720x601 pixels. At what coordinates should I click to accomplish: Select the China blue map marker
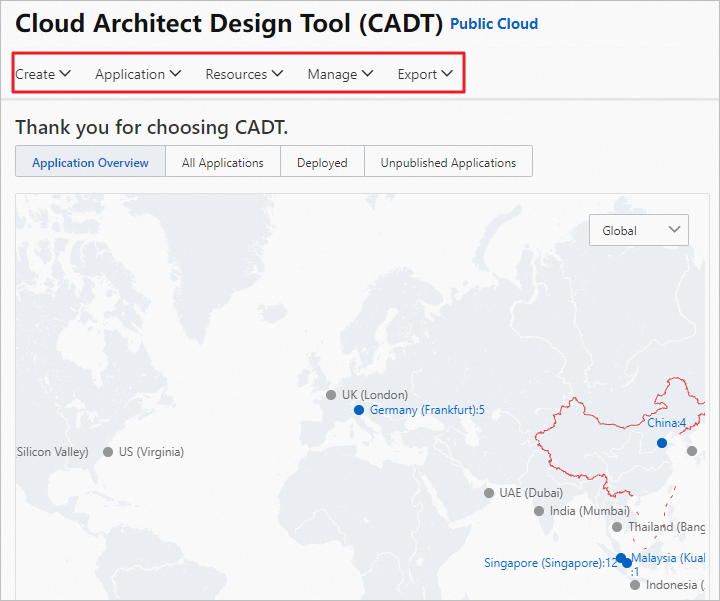(x=662, y=442)
